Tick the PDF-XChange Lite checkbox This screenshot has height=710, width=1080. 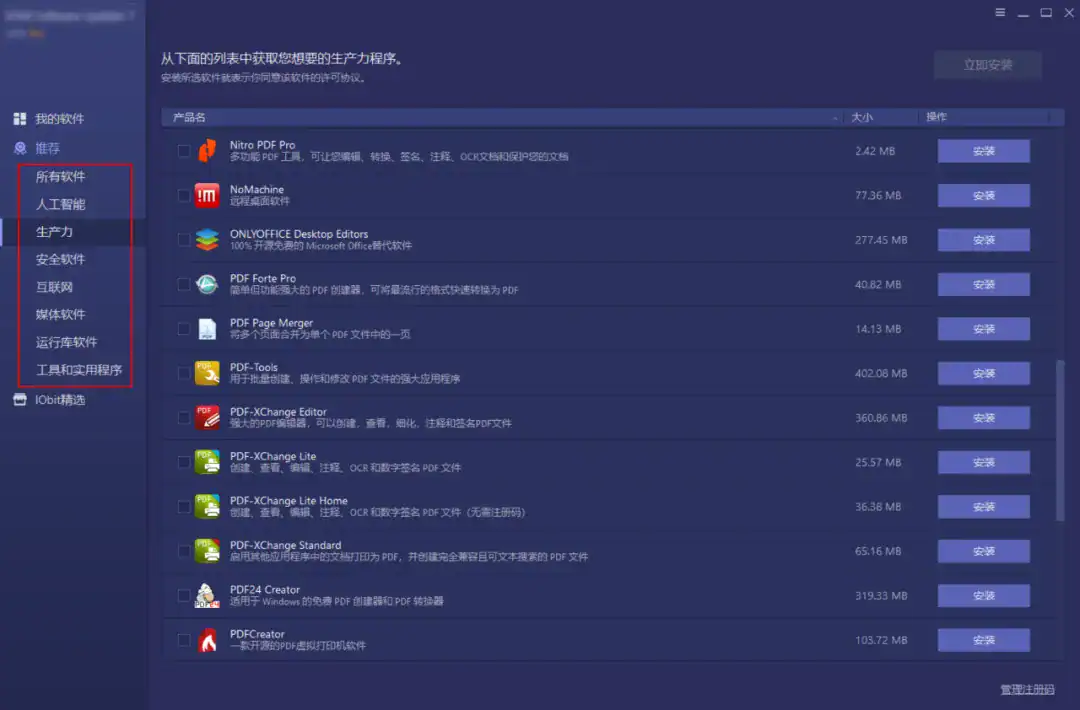[x=184, y=461]
